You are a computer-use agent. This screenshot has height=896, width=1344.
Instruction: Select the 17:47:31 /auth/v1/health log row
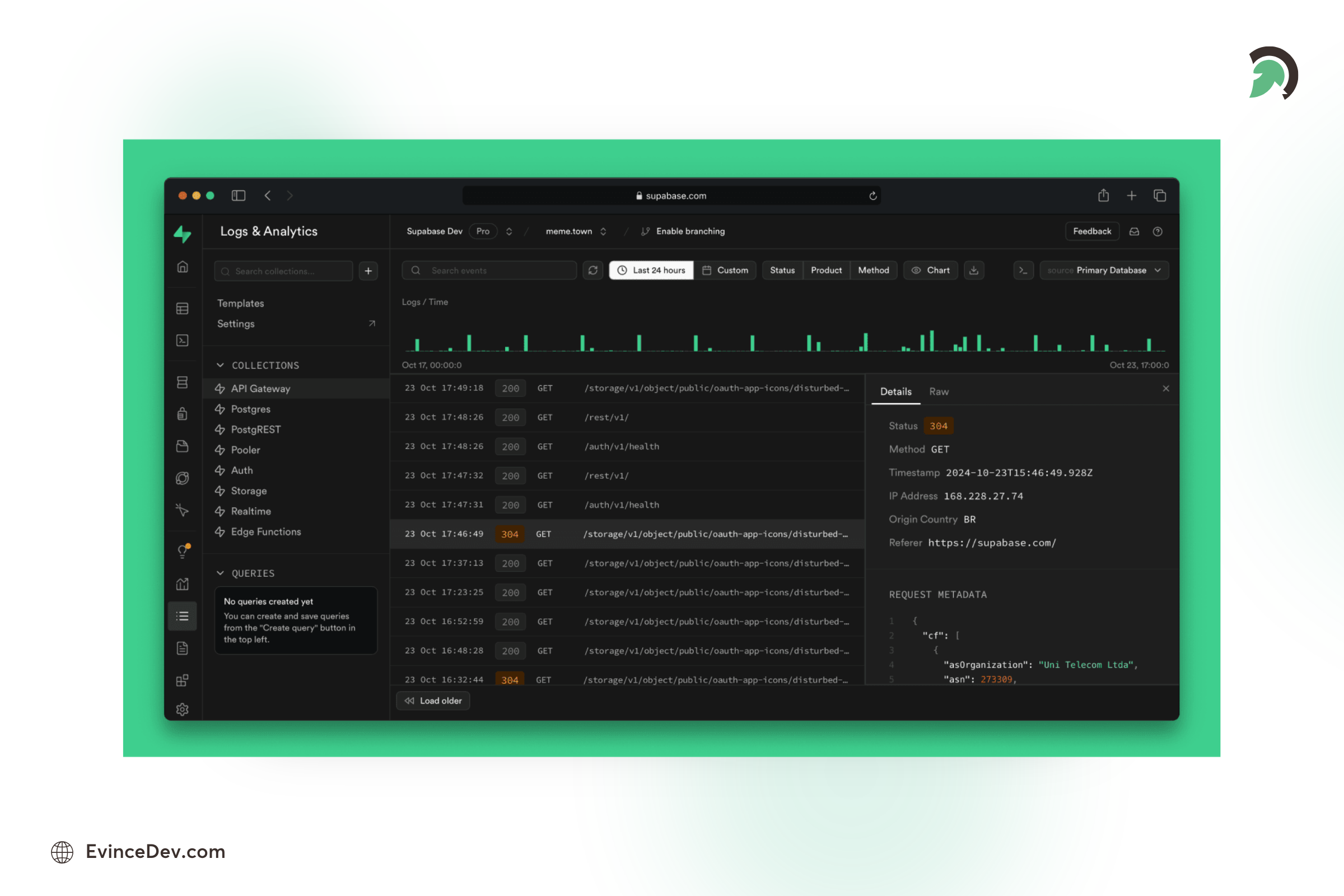pyautogui.click(x=627, y=505)
